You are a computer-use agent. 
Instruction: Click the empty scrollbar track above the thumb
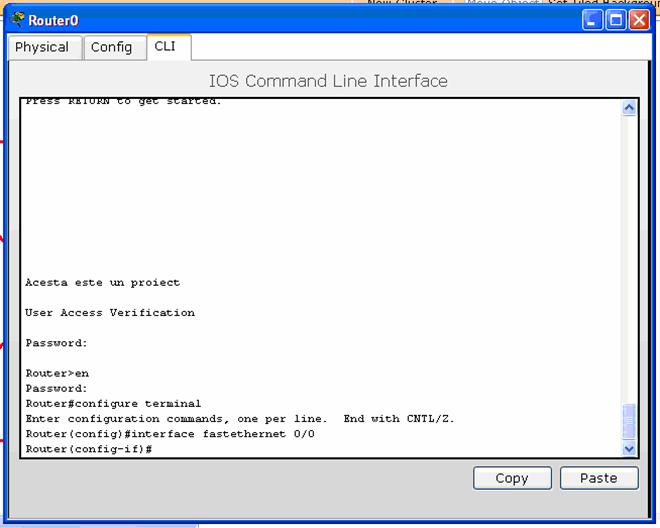click(629, 260)
